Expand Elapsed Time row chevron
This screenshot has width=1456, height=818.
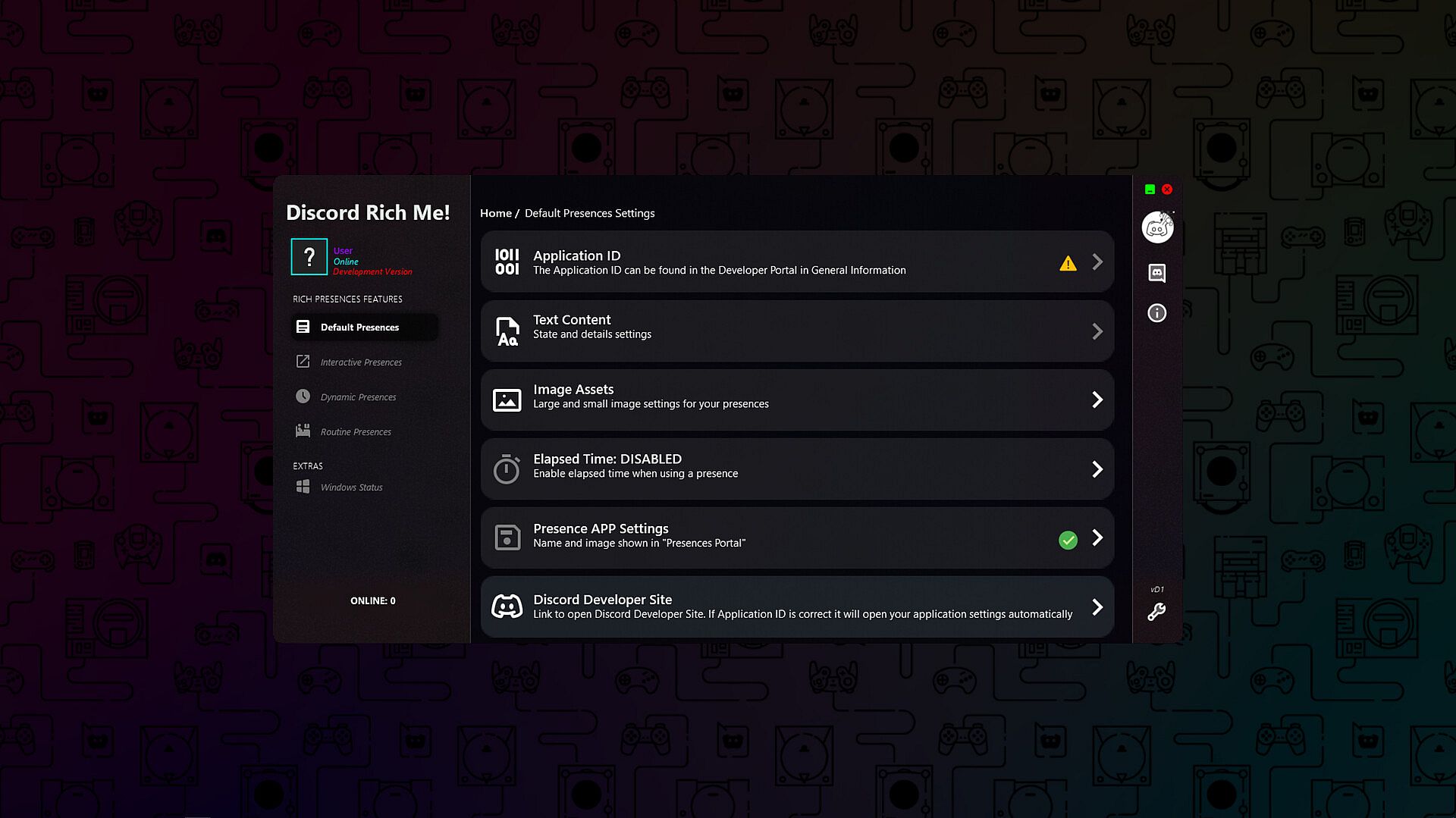point(1097,469)
